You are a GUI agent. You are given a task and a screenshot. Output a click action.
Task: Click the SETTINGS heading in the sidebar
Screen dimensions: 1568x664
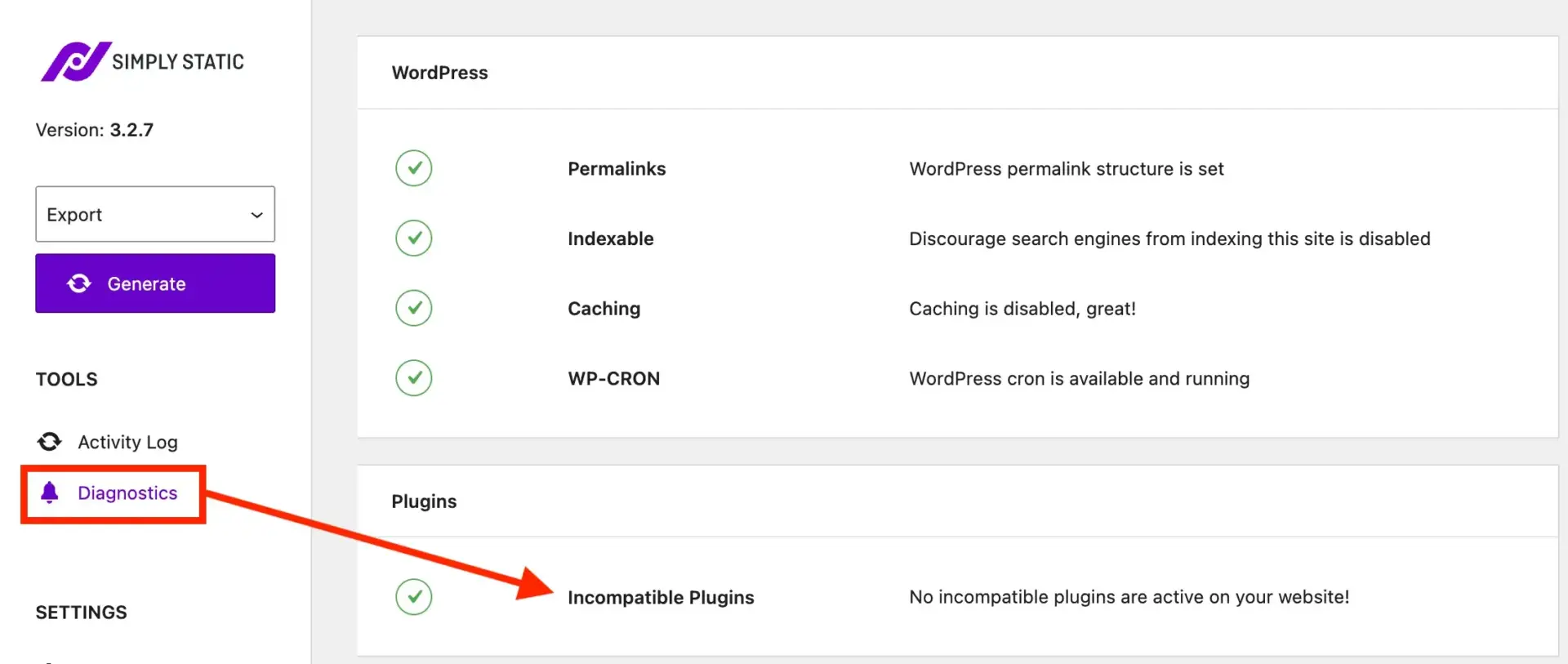(81, 612)
